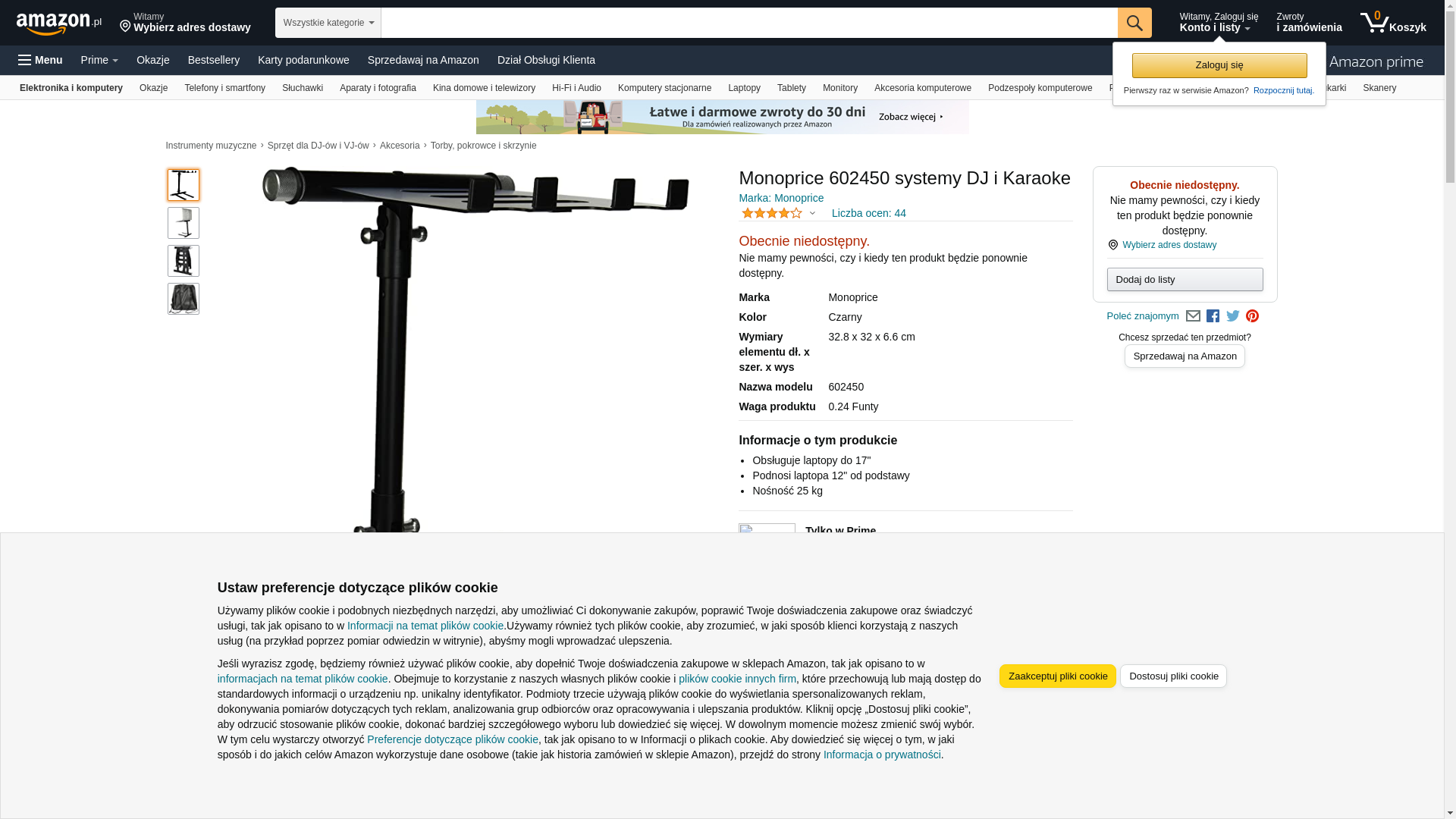
Task: Expand the star rating breakdown popover
Action: tap(779, 213)
